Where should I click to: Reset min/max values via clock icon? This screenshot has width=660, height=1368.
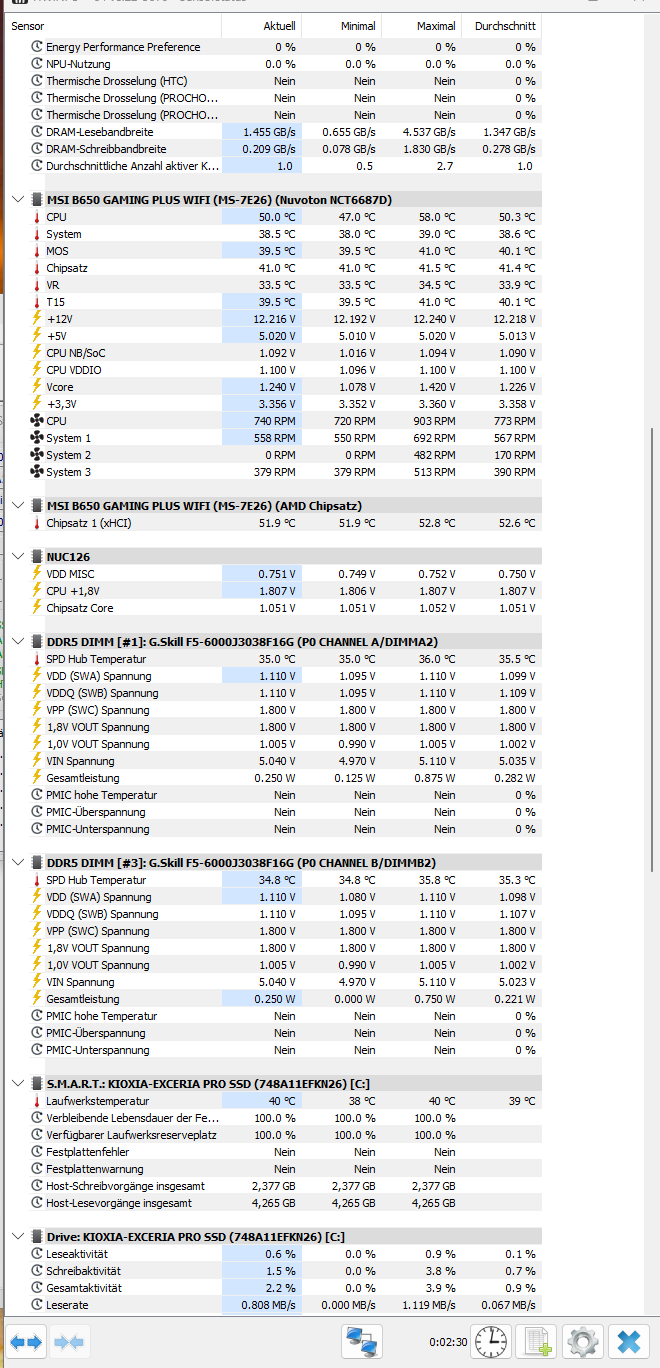[x=490, y=1341]
